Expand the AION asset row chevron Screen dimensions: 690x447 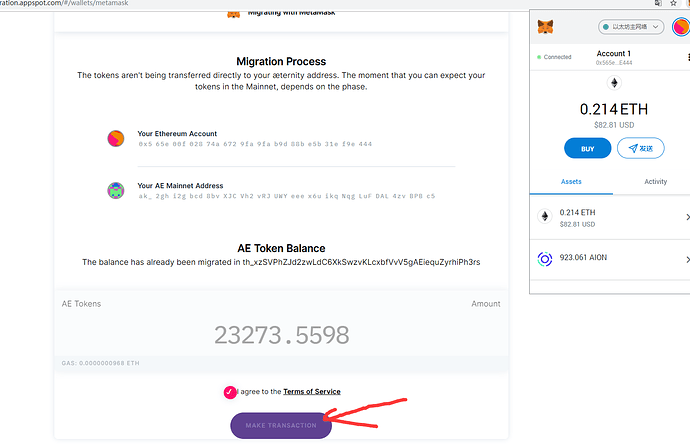[687, 260]
